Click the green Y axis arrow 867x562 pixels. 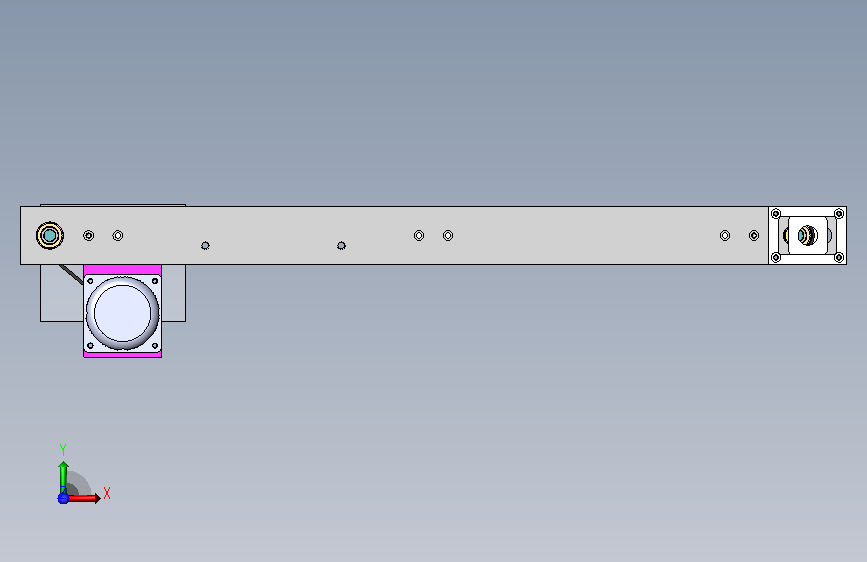pyautogui.click(x=63, y=477)
